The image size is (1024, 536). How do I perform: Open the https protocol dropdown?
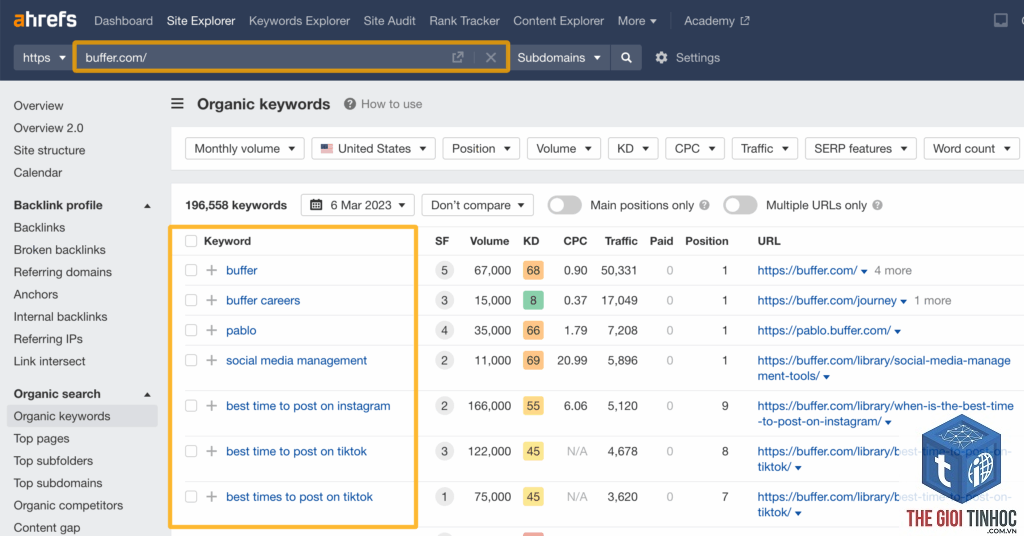click(x=43, y=57)
